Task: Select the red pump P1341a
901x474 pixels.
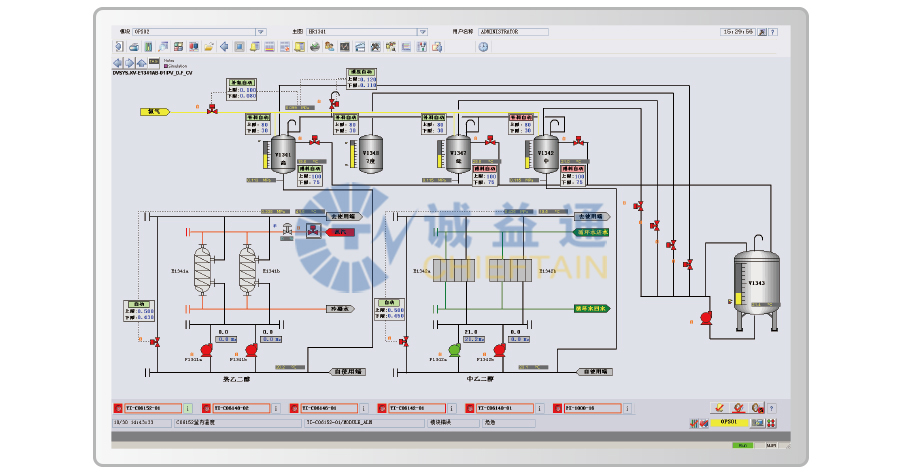Action: point(207,349)
